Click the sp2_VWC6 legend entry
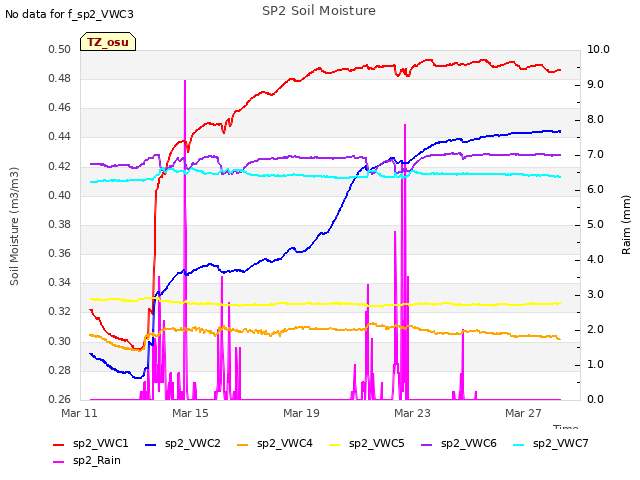 459,444
